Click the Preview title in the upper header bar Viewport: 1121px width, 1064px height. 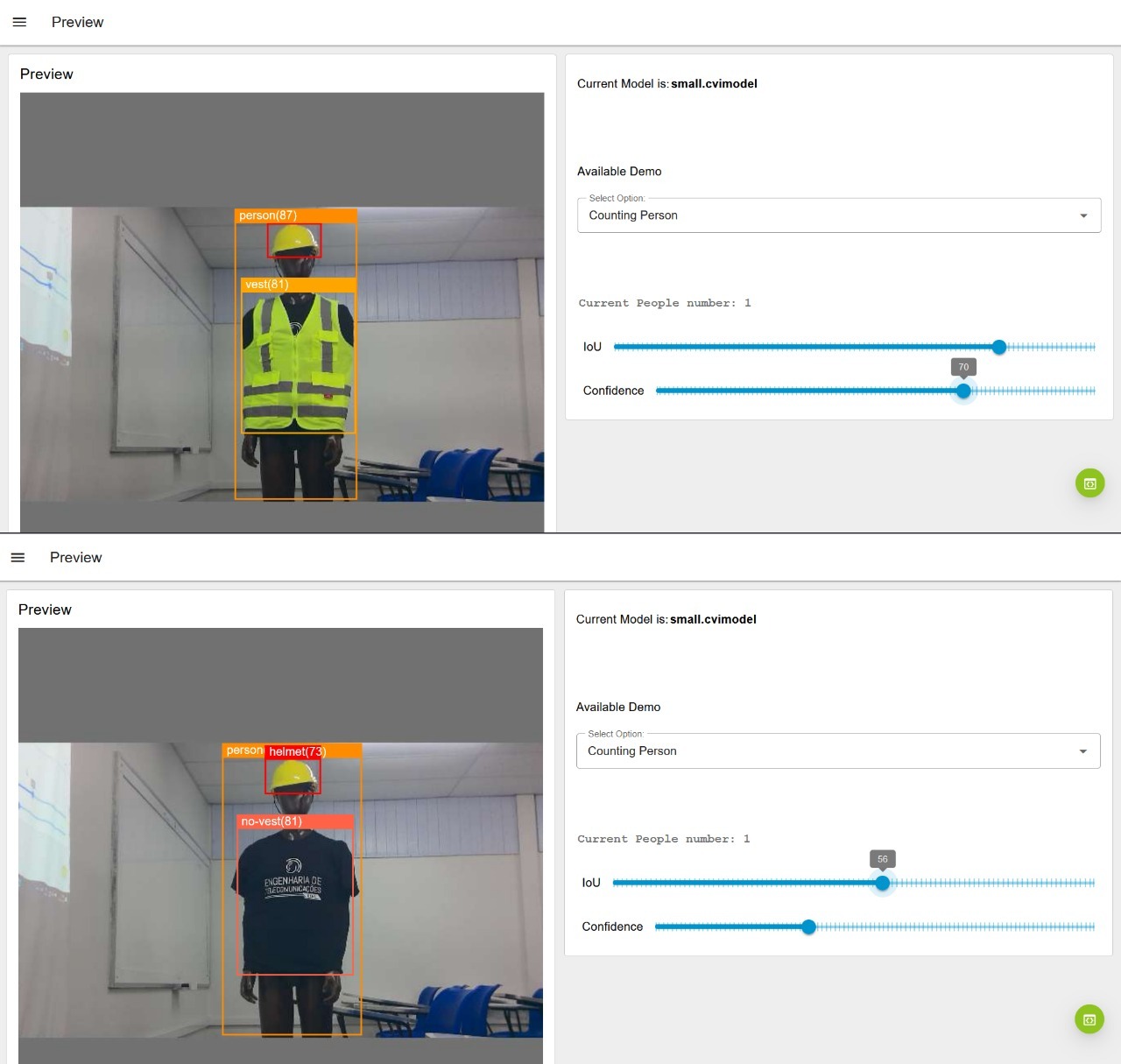click(x=77, y=22)
